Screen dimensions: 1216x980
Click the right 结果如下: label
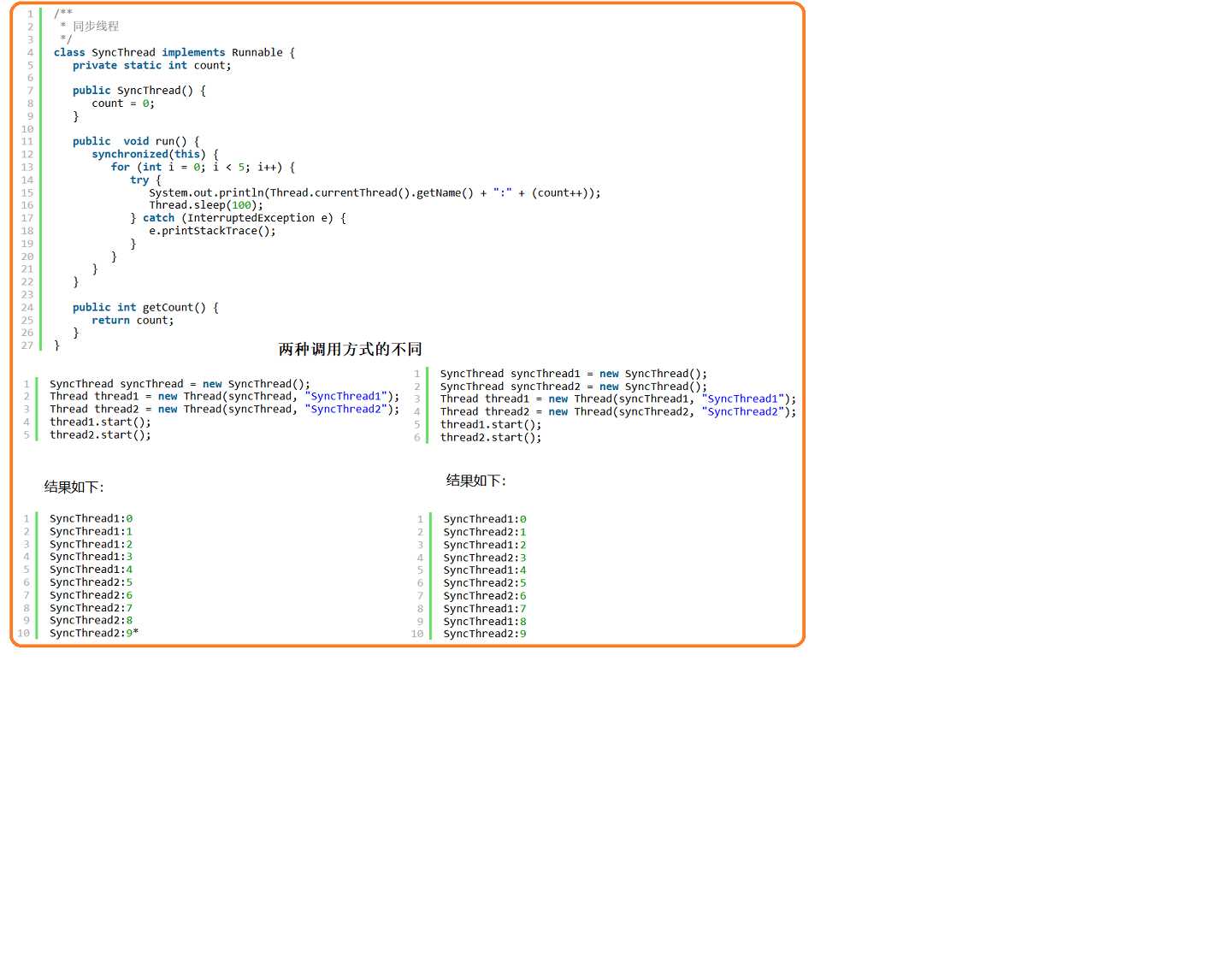click(x=475, y=481)
